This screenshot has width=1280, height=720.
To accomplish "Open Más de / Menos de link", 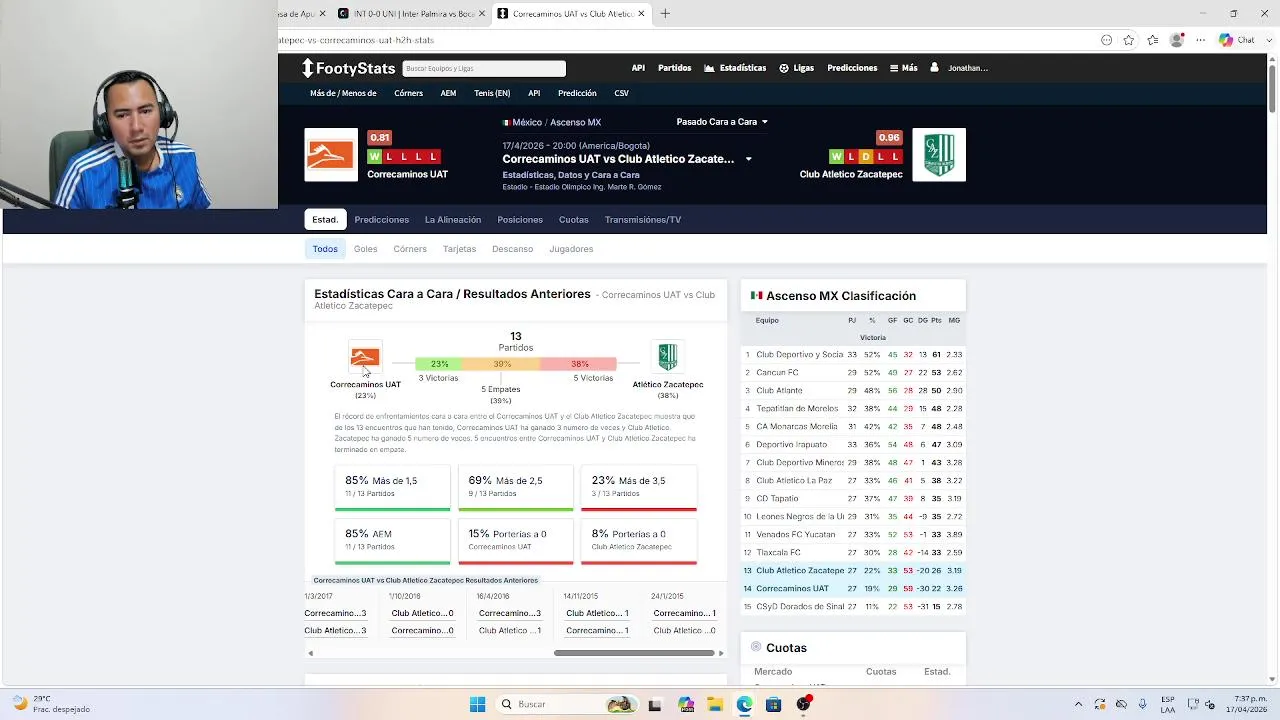I will tap(343, 93).
